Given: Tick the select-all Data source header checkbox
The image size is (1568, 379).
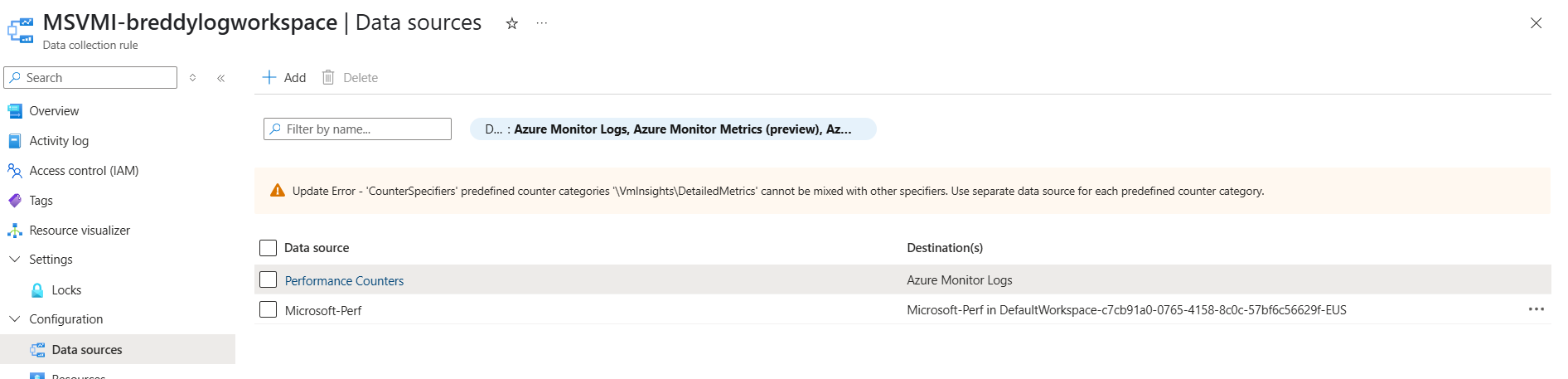Looking at the screenshot, I should [x=268, y=248].
